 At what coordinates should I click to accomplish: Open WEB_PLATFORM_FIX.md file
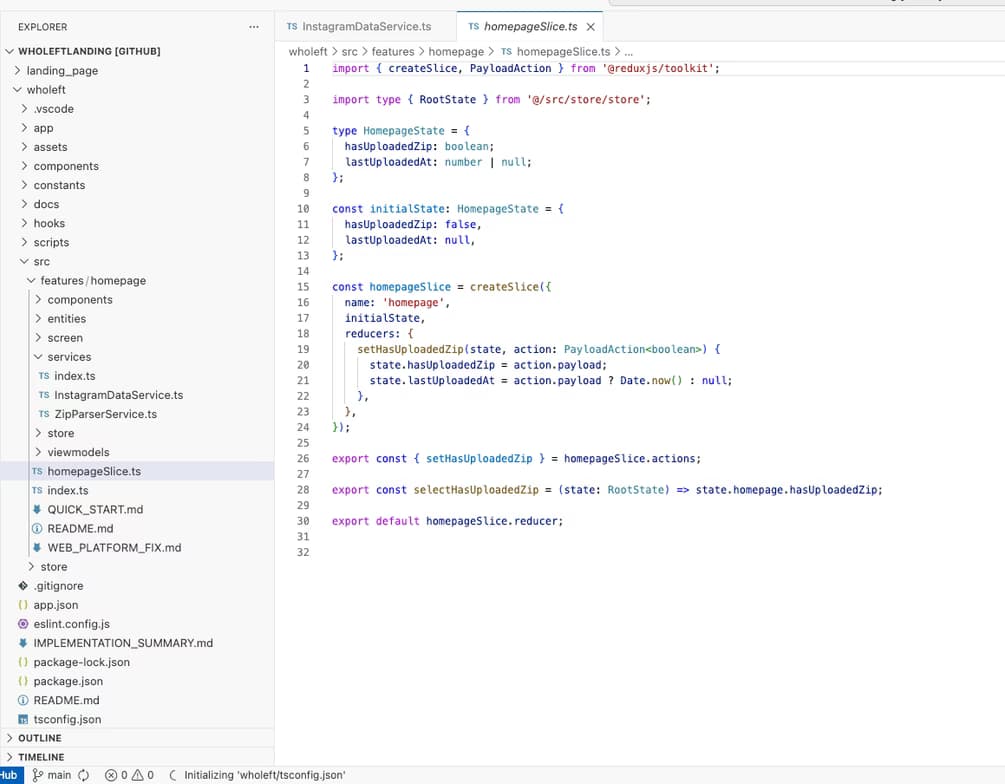114,547
